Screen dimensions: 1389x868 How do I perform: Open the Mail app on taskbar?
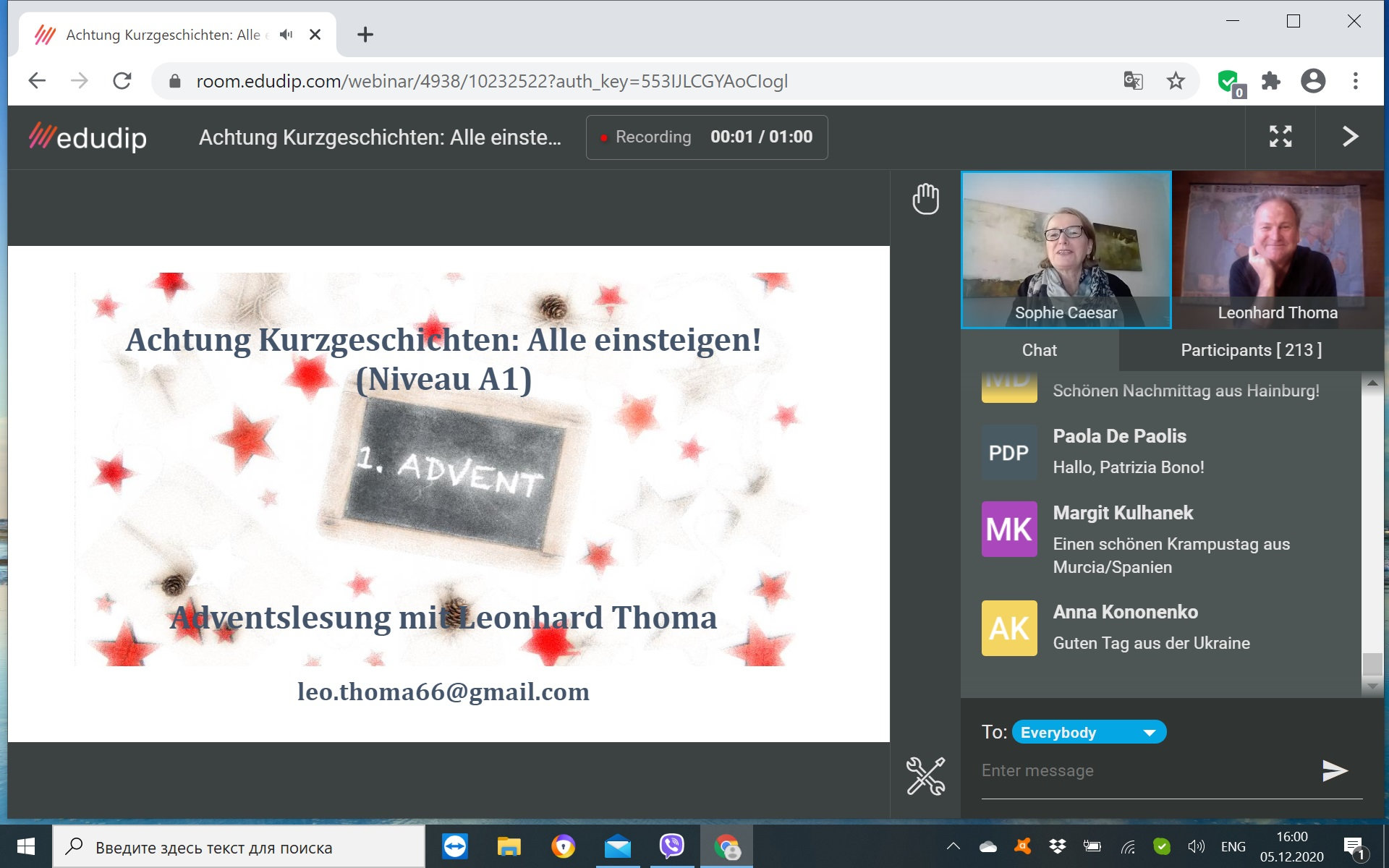pos(618,846)
